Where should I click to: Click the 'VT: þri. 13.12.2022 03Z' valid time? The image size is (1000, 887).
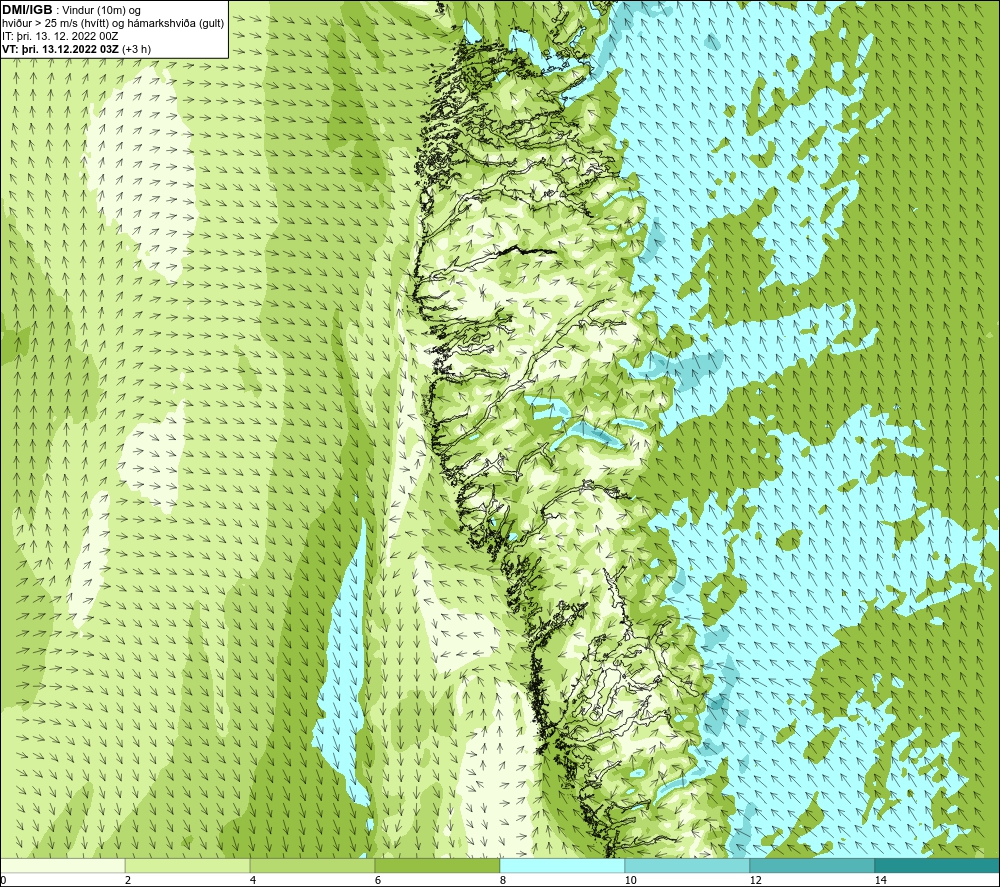tap(60, 49)
